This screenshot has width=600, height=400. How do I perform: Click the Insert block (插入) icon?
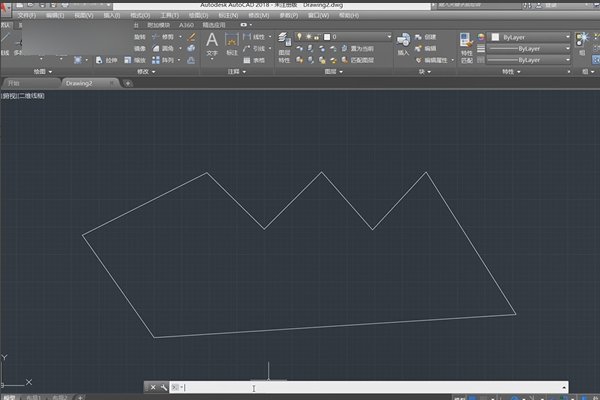[x=403, y=43]
